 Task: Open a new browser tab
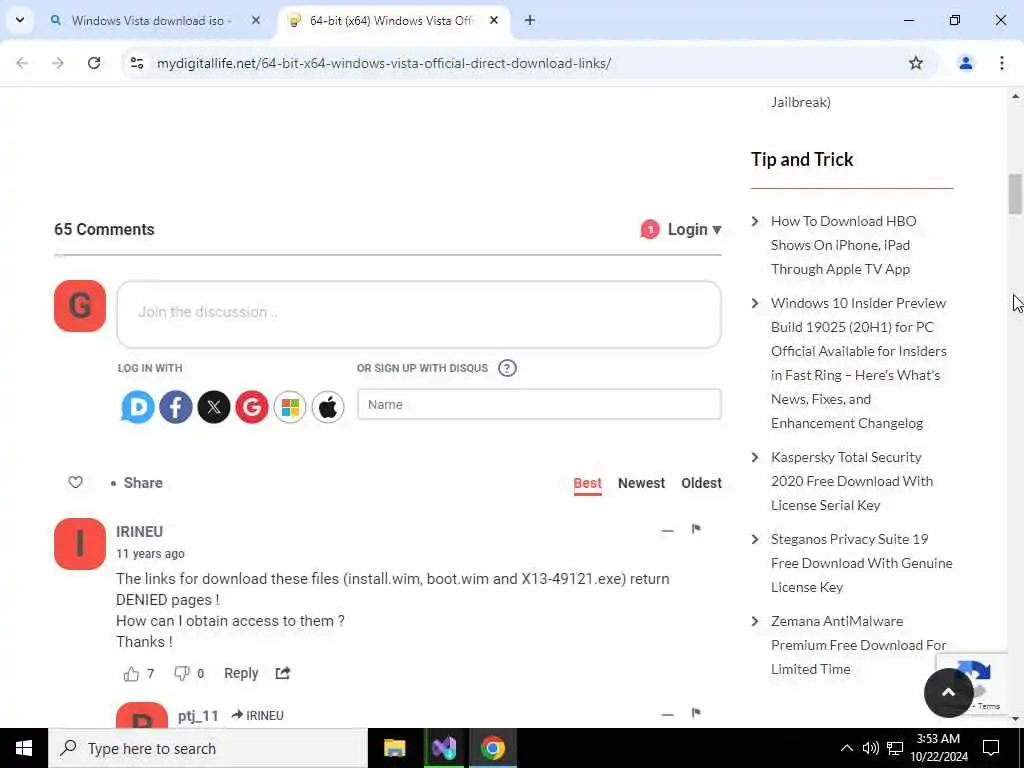pyautogui.click(x=530, y=20)
